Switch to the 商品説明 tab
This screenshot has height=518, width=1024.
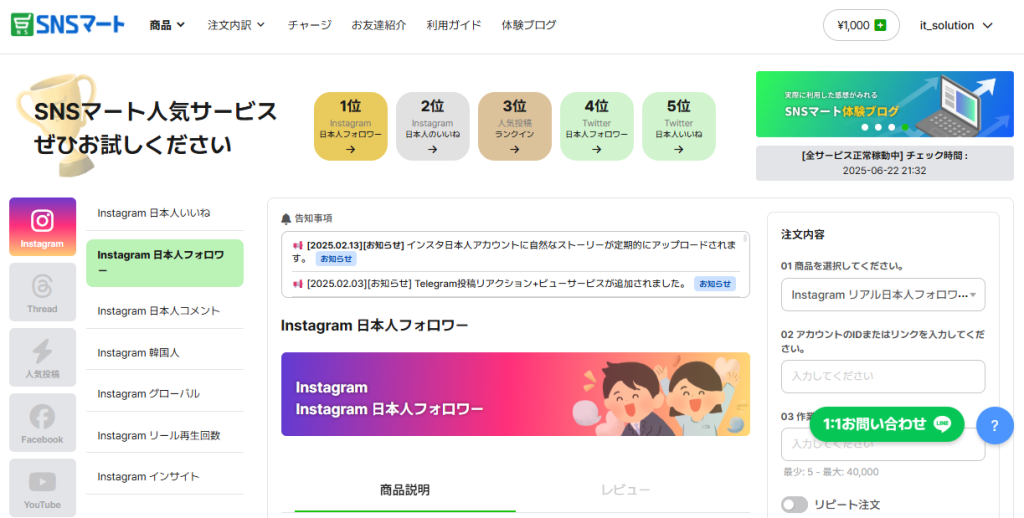pos(405,490)
